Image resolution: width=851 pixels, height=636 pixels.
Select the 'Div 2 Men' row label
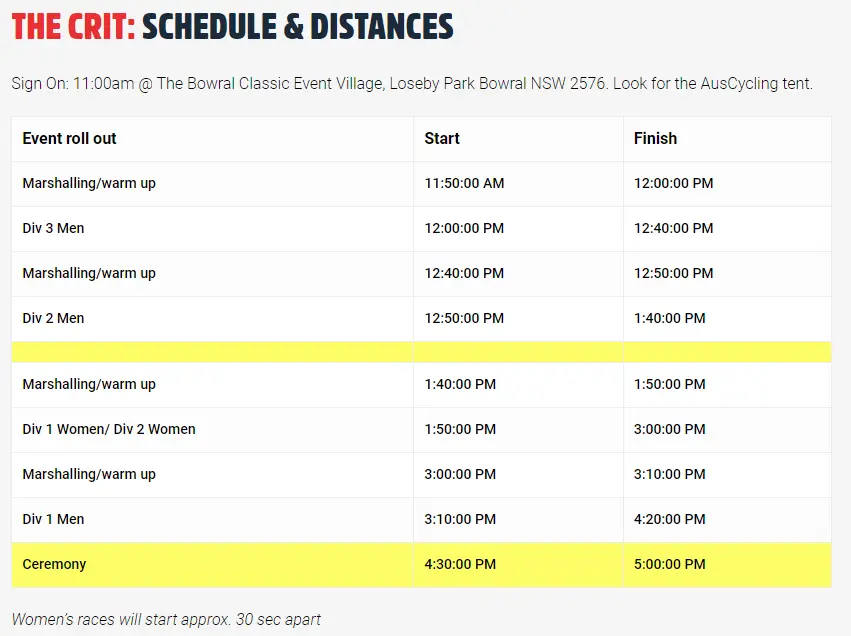pos(53,319)
